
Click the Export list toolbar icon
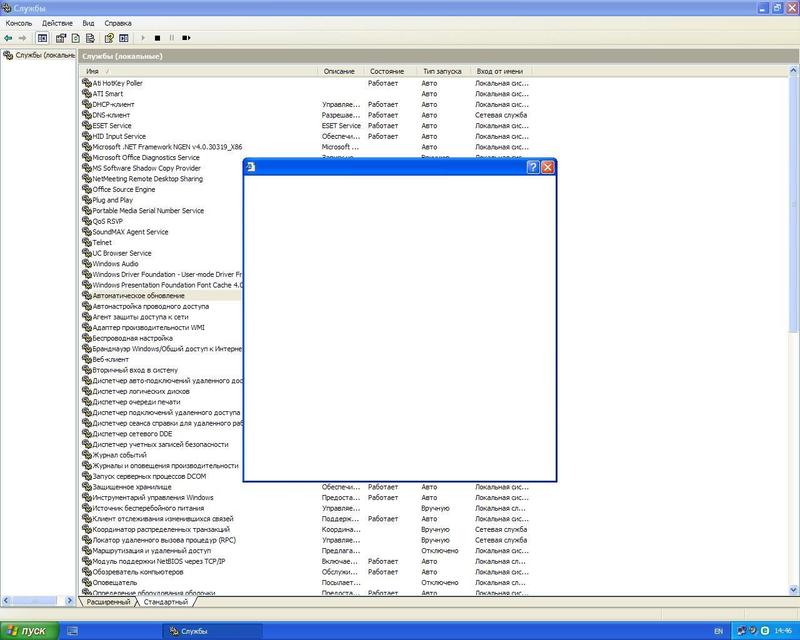tap(90, 38)
